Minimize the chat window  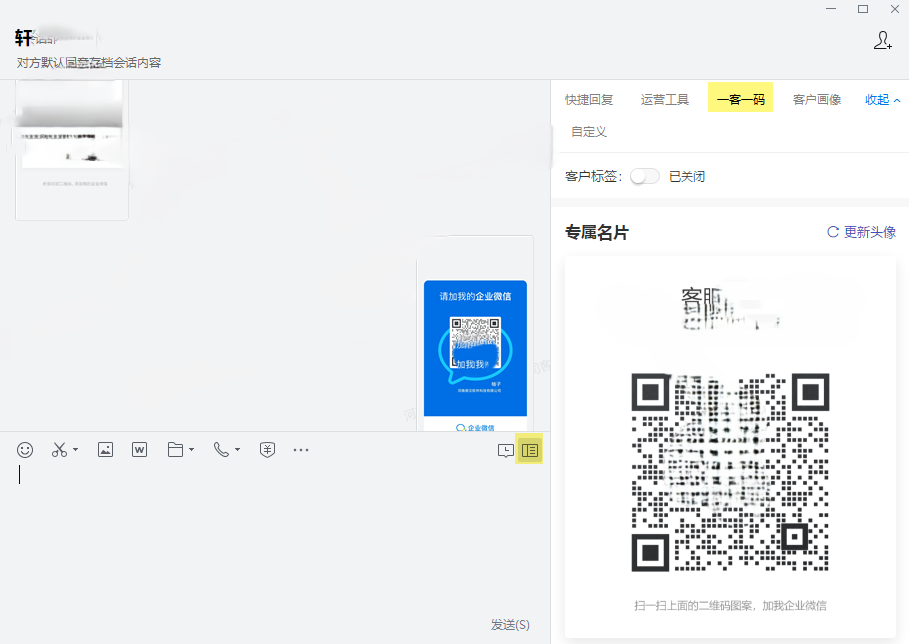point(831,9)
